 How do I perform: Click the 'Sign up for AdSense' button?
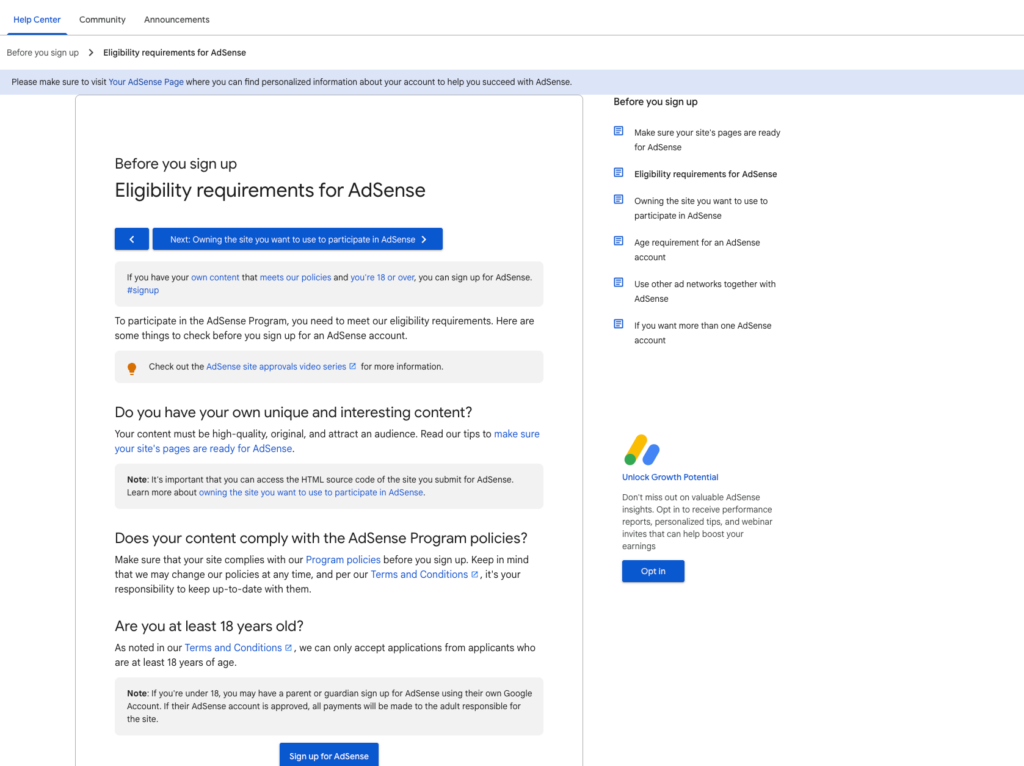[x=329, y=756]
